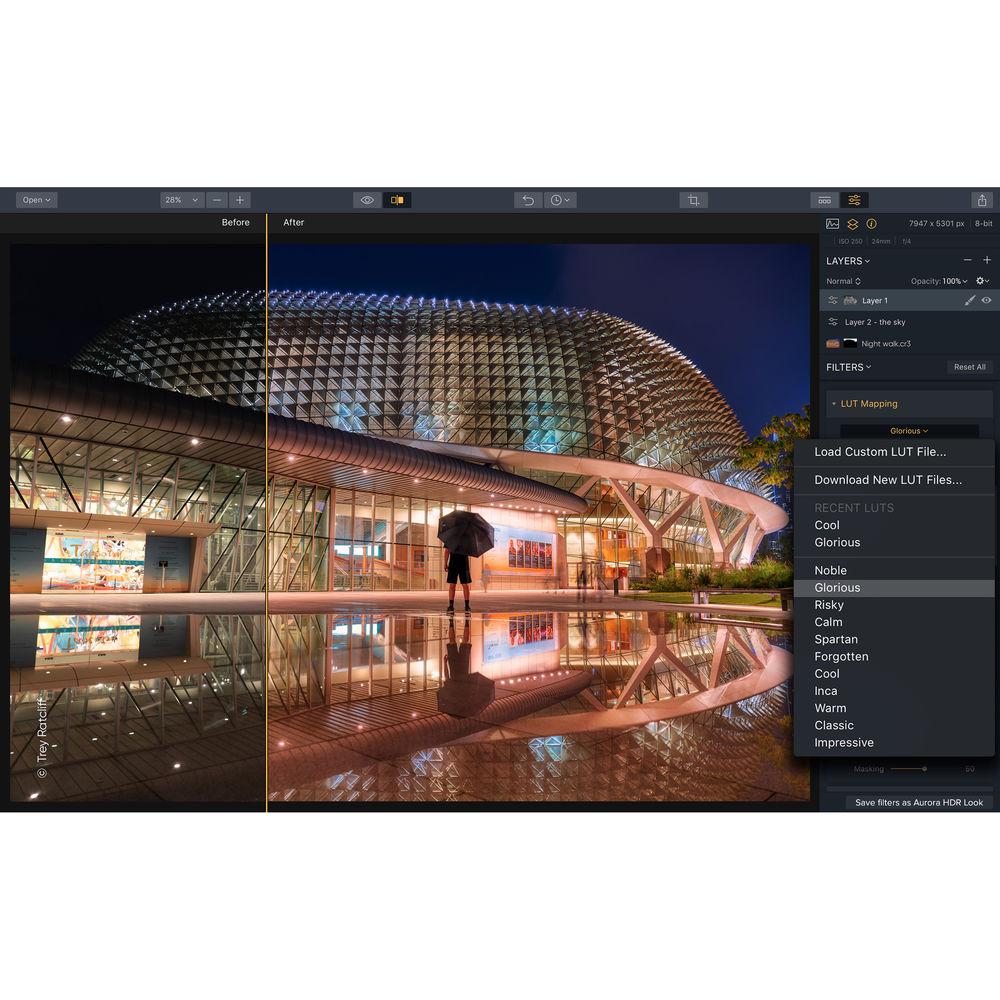The height and width of the screenshot is (1000, 1000).
Task: Select the Brush icon on Layer 1
Action: (x=971, y=300)
